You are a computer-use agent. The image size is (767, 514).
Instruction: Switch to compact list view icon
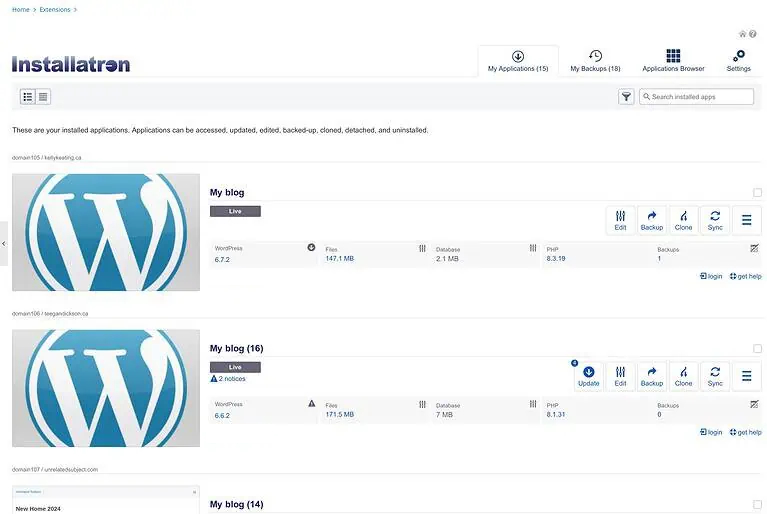(x=44, y=97)
